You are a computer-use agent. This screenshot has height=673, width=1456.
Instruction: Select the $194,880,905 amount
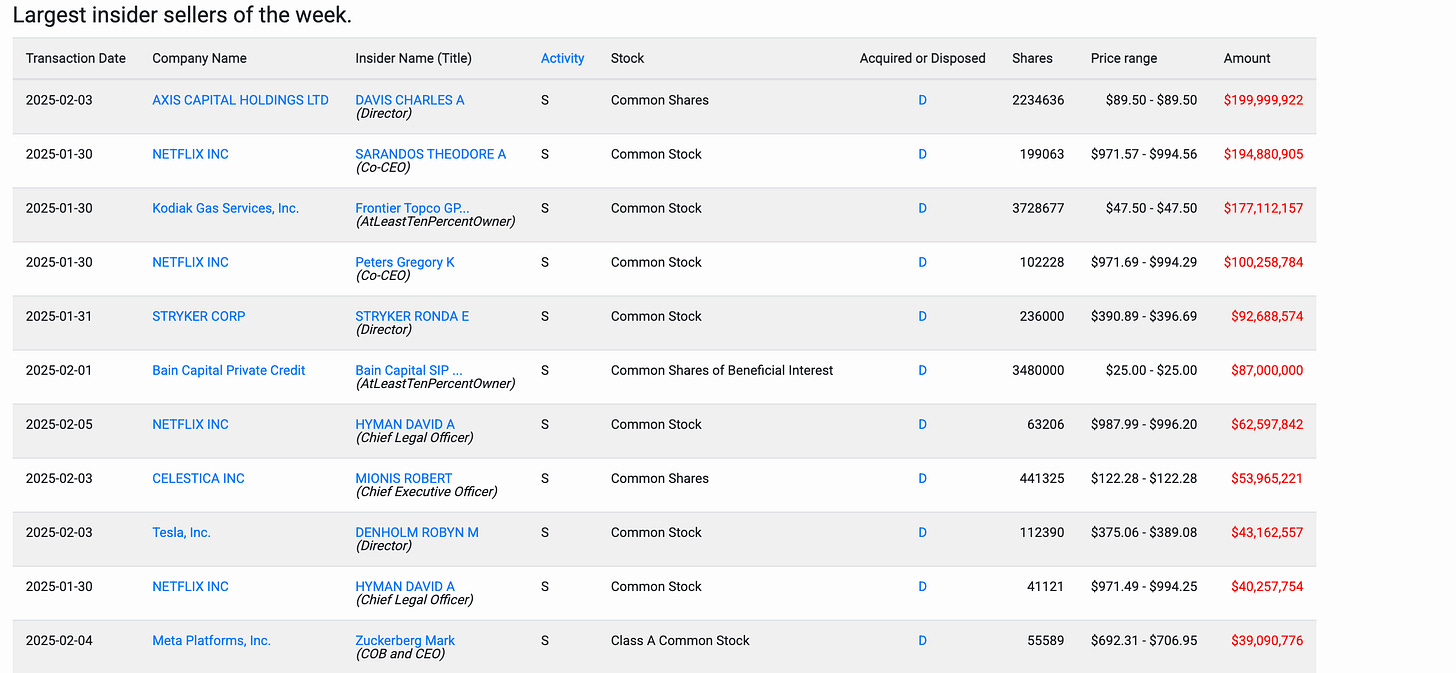point(1263,154)
